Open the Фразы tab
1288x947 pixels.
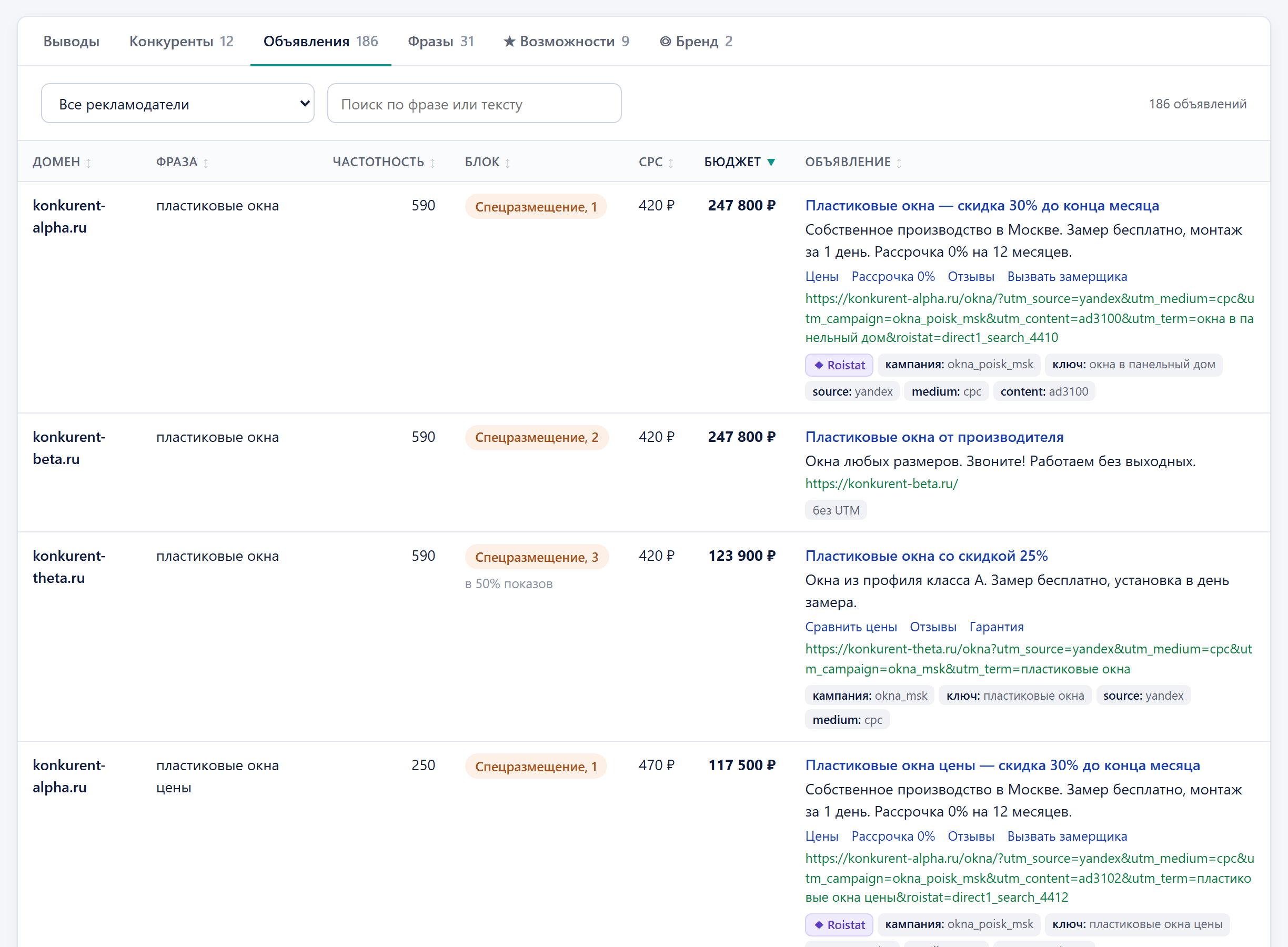coord(440,41)
